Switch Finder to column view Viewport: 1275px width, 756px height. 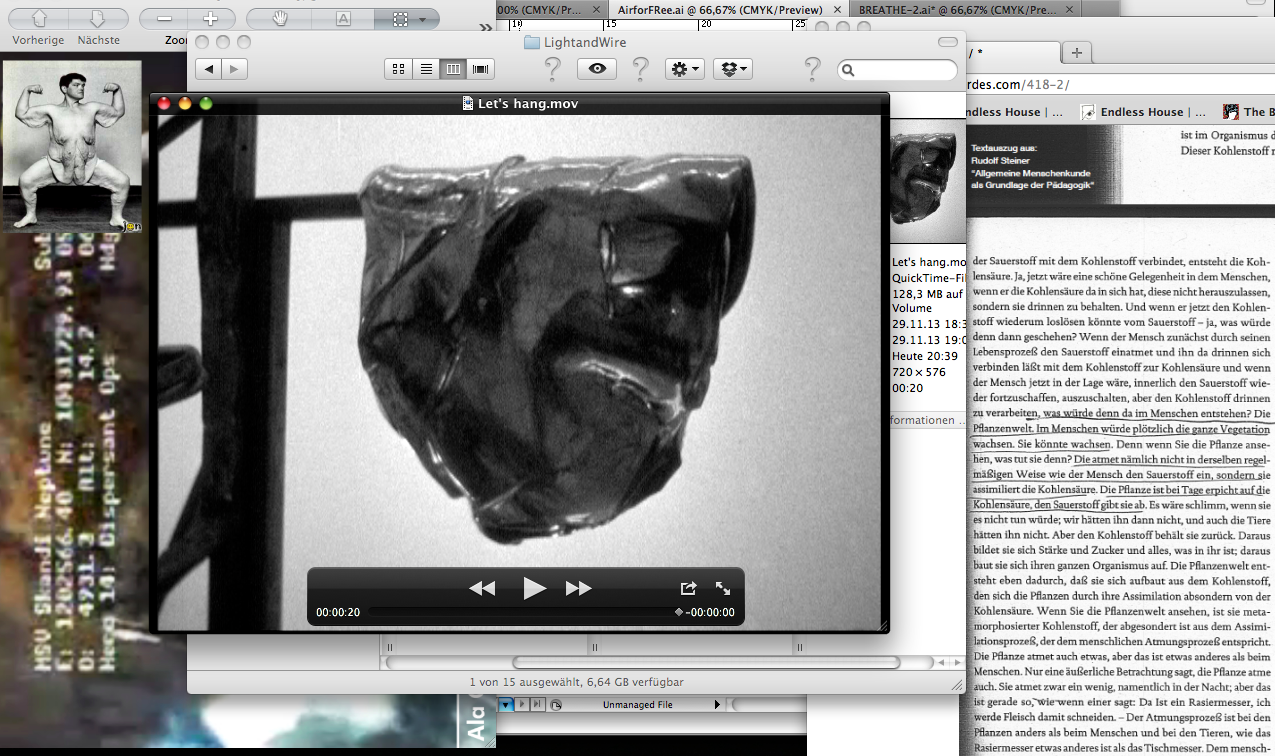[453, 69]
